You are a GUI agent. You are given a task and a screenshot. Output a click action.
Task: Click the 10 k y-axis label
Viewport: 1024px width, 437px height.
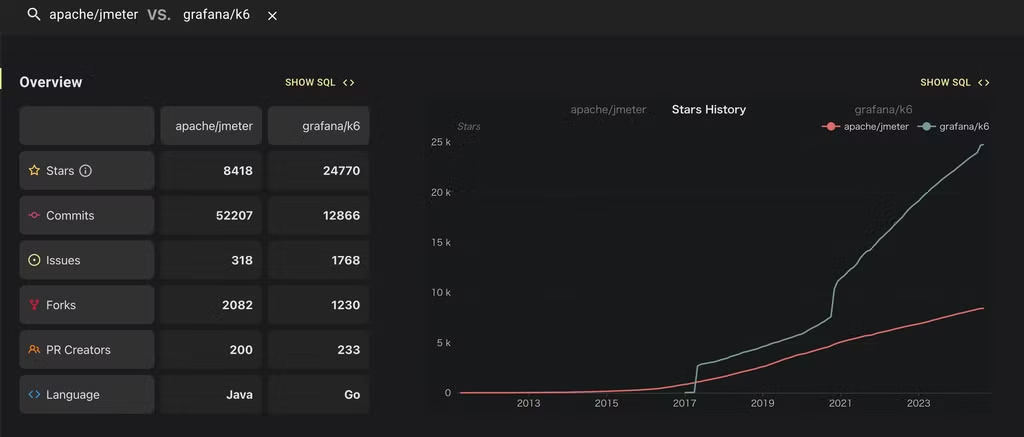(441, 293)
